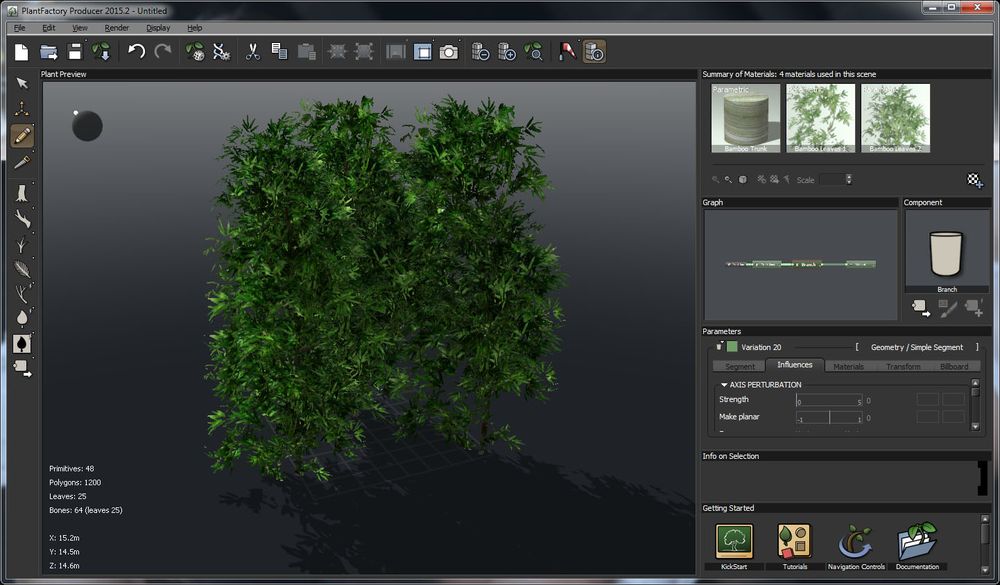The width and height of the screenshot is (1000, 585).
Task: Select the knife tool below the pencil
Action: tap(21, 160)
